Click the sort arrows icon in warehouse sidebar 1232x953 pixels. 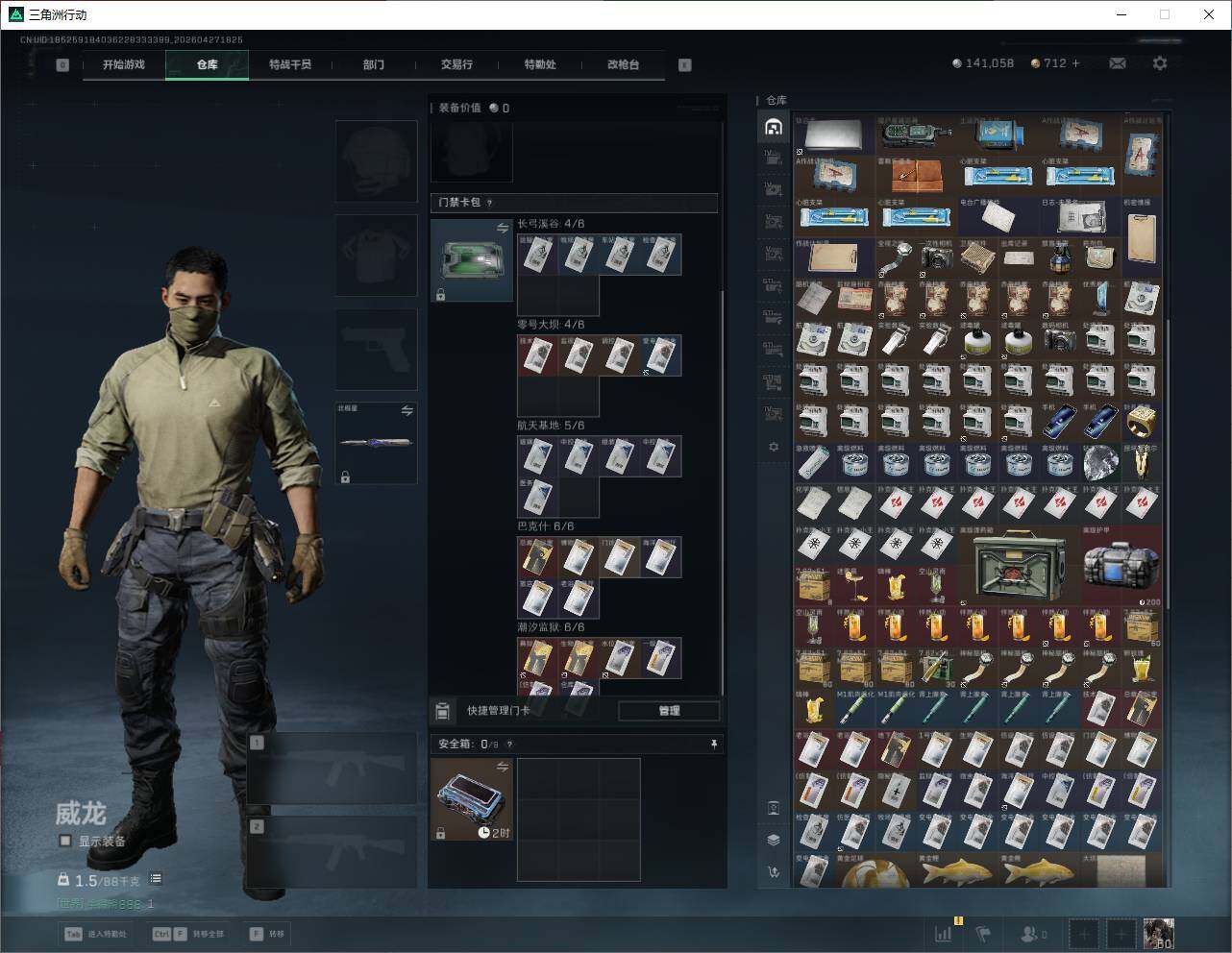click(774, 872)
